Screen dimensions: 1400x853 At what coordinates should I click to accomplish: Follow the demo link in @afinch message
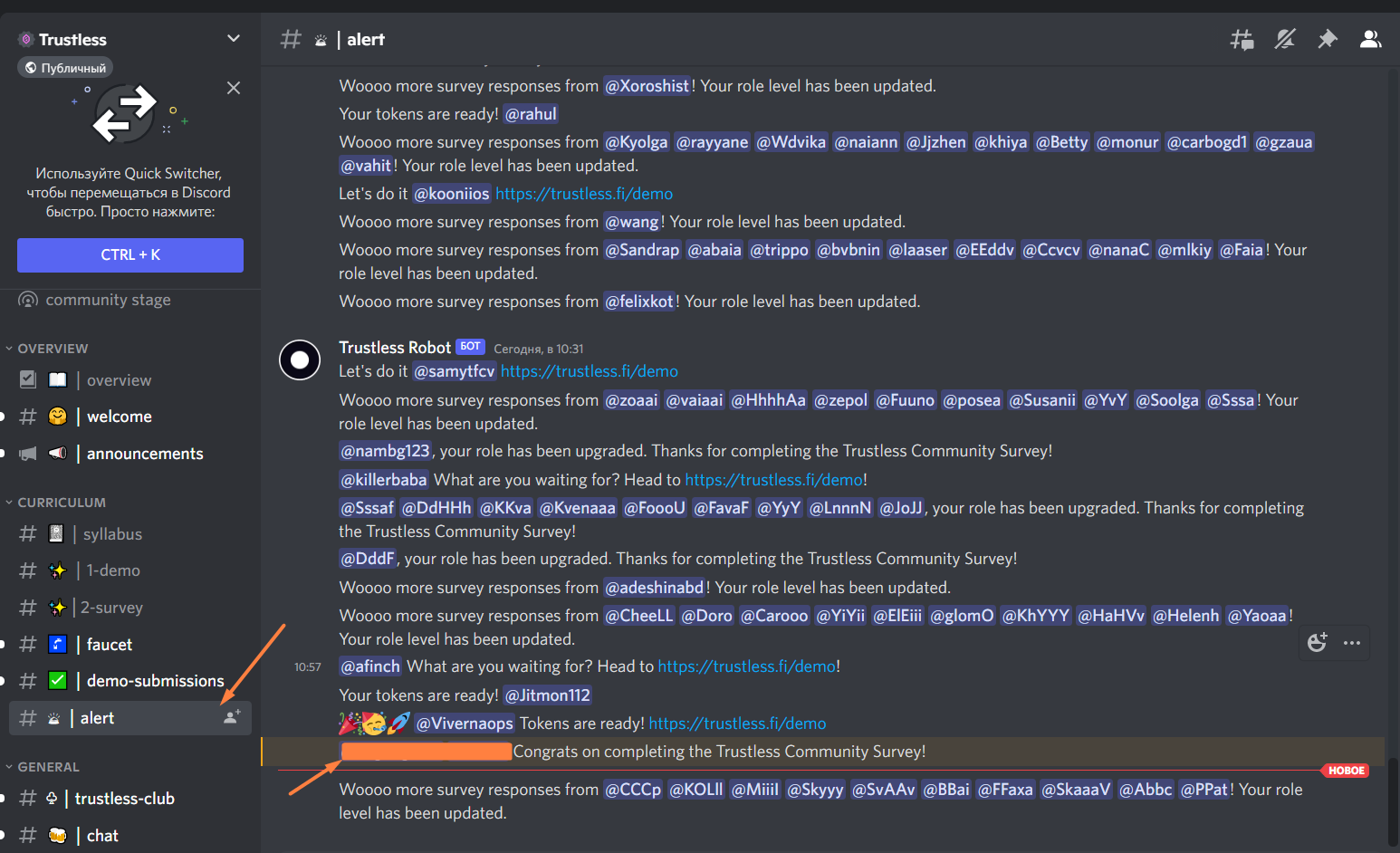[x=747, y=666]
